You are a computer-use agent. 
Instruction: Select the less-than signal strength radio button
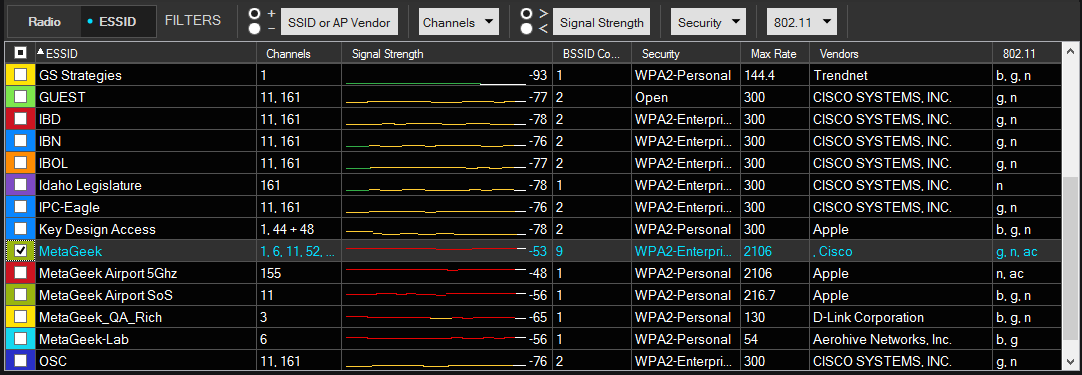click(x=527, y=28)
